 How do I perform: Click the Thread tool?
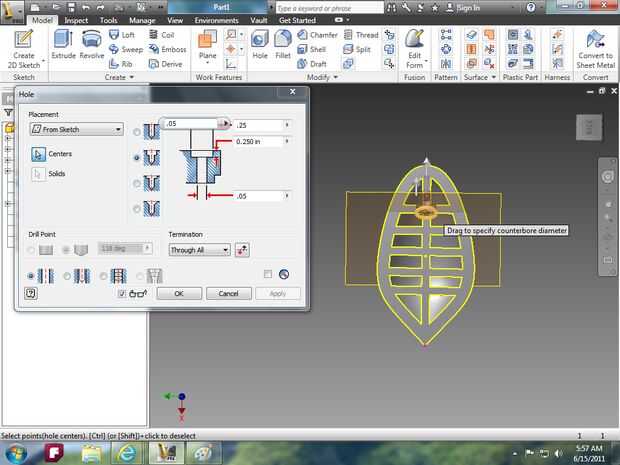click(x=361, y=35)
